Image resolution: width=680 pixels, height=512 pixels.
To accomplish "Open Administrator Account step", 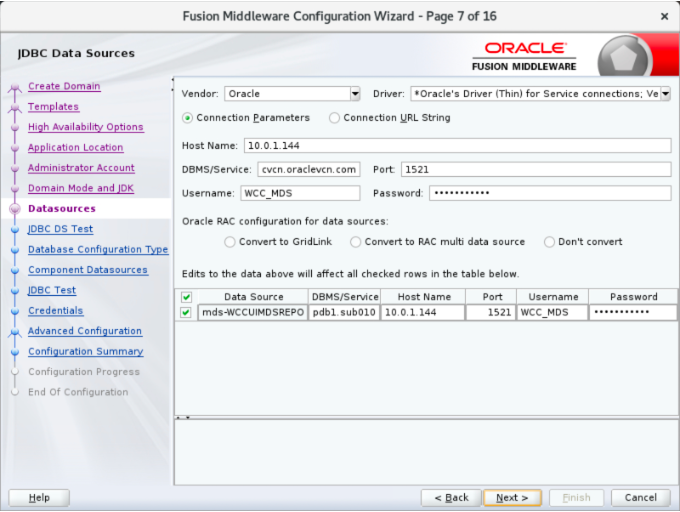I will coord(82,168).
